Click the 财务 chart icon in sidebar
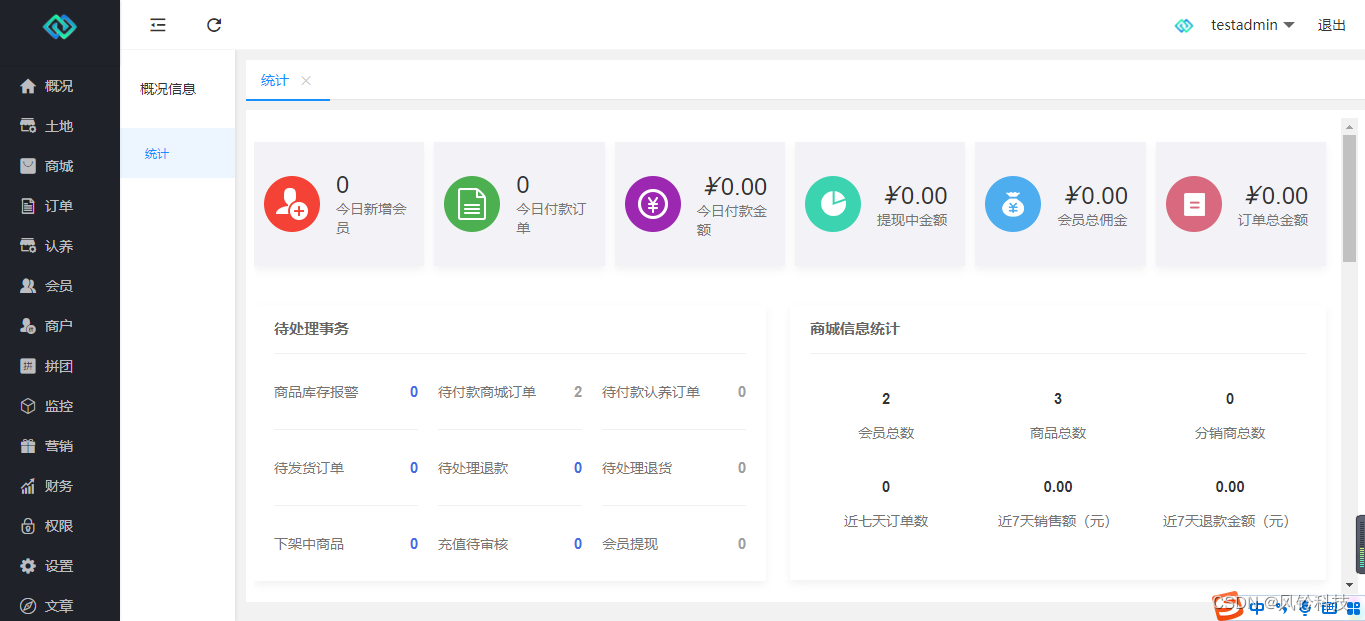Image resolution: width=1365 pixels, height=621 pixels. (x=28, y=486)
